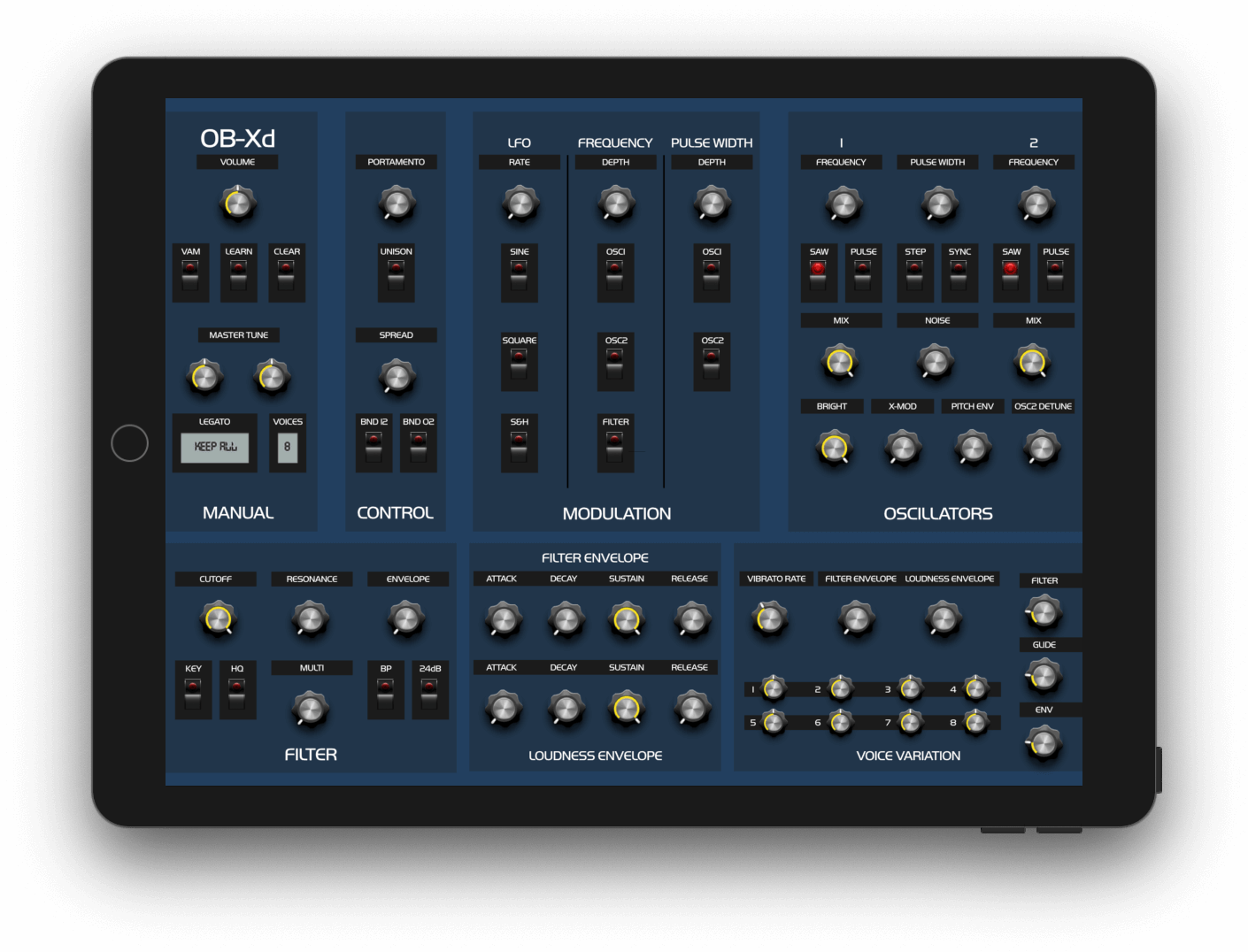Switch the filter to 24dB mode
1248x952 pixels.
coord(430,692)
